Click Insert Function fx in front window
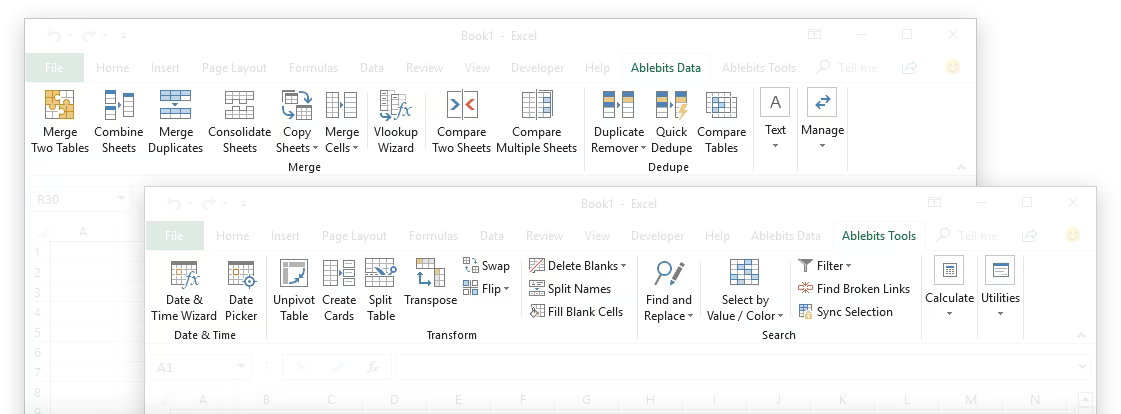Image resolution: width=1121 pixels, height=414 pixels. (372, 367)
